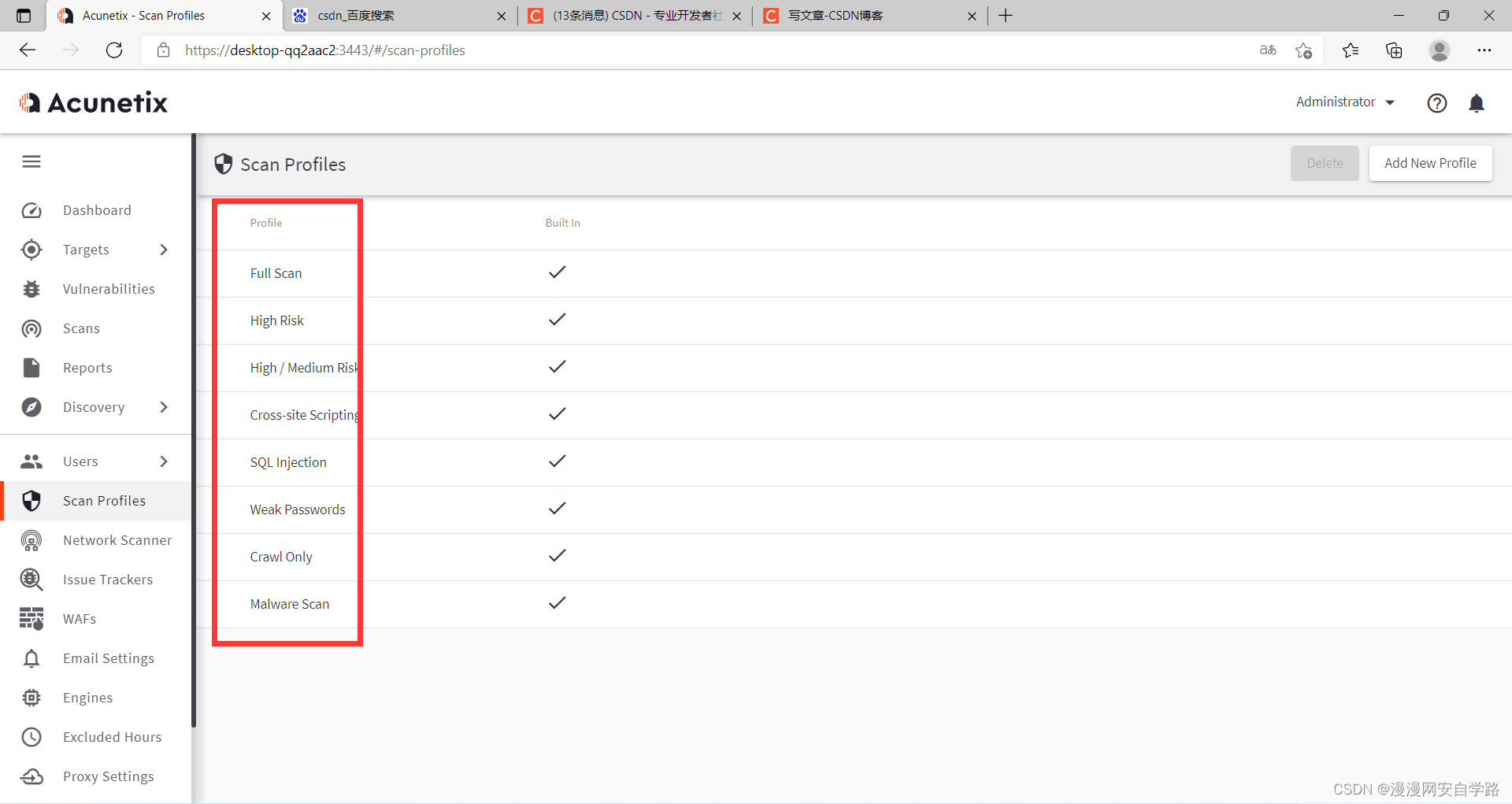
Task: Open browser settings ellipsis menu
Action: [x=1484, y=50]
